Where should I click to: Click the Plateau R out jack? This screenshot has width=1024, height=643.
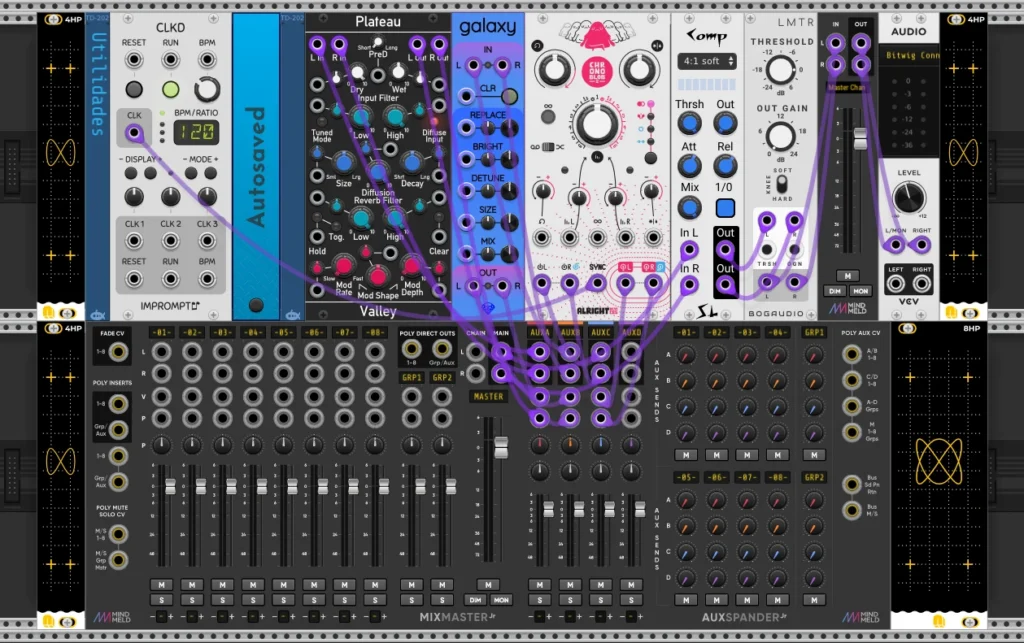tap(439, 44)
